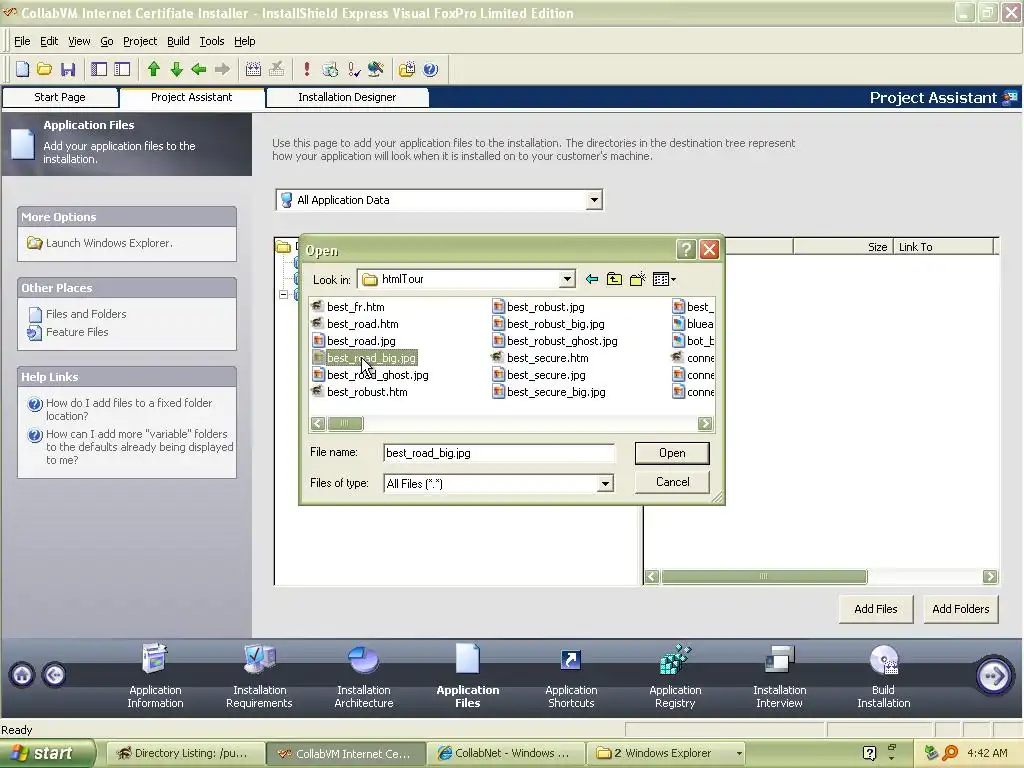
Task: Click the Installation Interview step icon
Action: (x=779, y=660)
